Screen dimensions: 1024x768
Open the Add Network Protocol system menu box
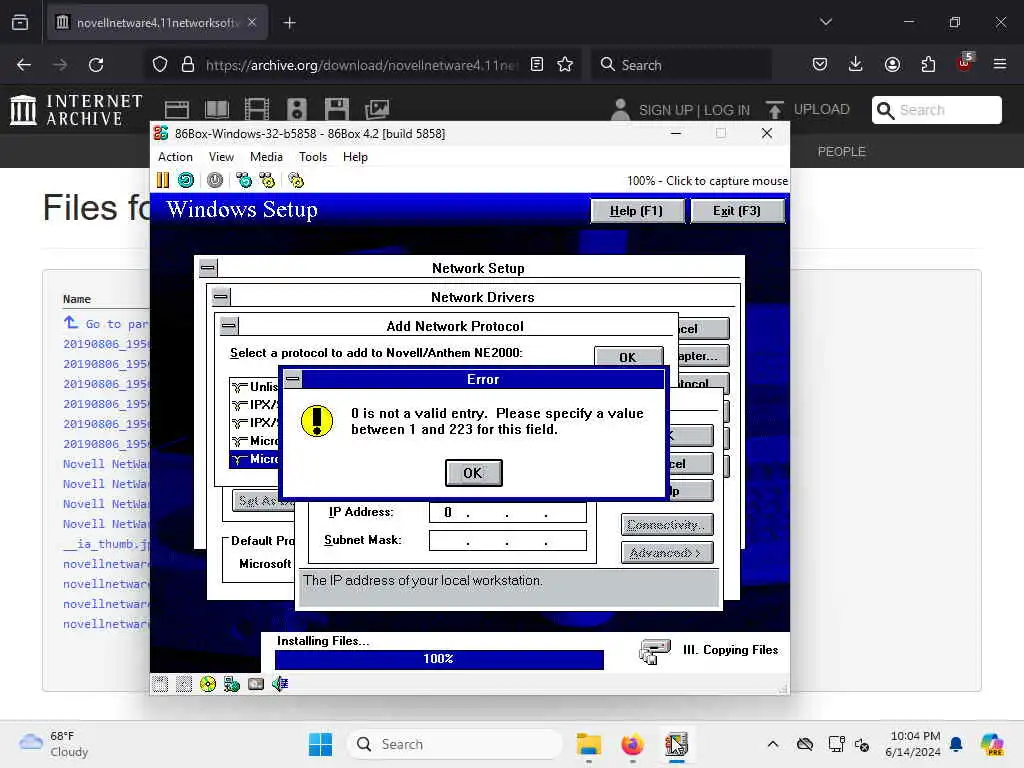pyautogui.click(x=229, y=326)
